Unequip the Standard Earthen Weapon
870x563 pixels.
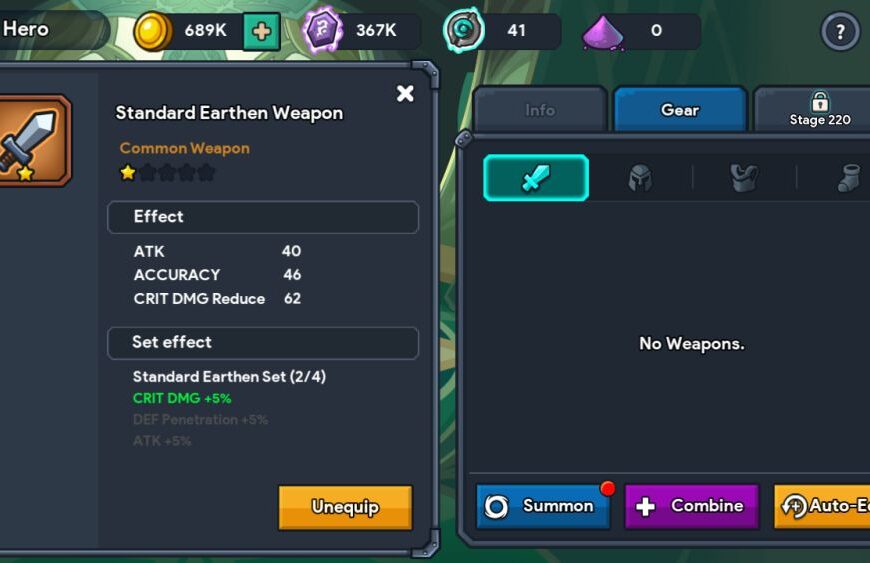point(345,507)
